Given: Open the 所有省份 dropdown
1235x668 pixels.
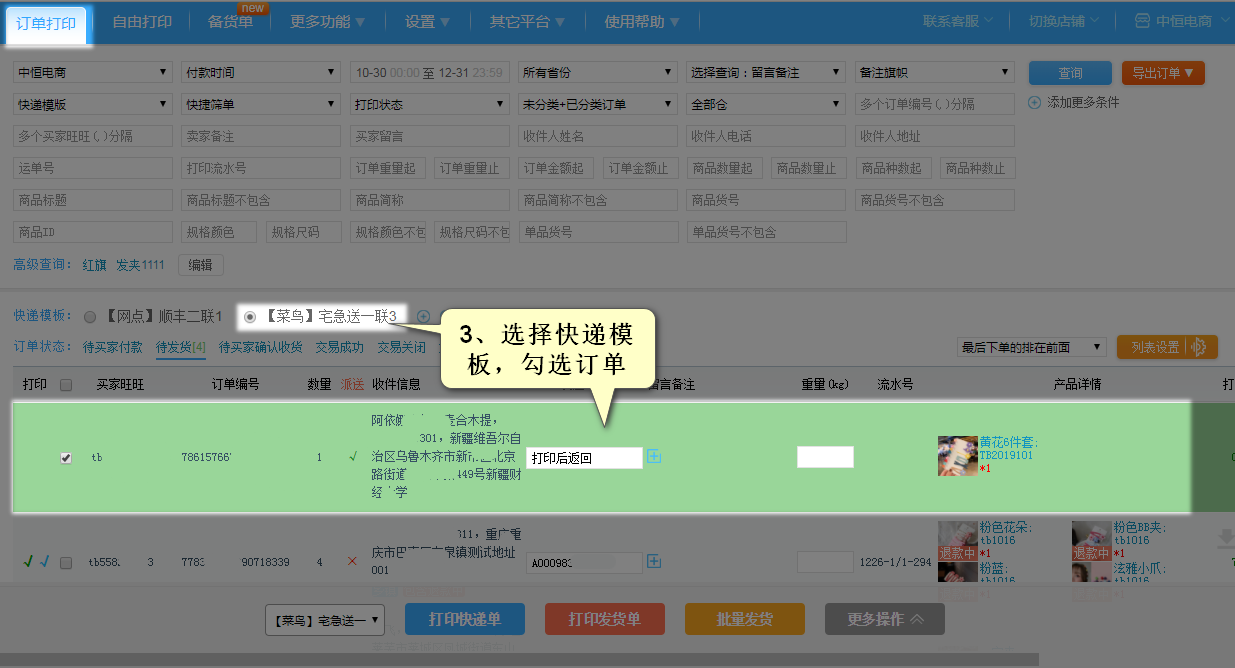Looking at the screenshot, I should coord(598,73).
